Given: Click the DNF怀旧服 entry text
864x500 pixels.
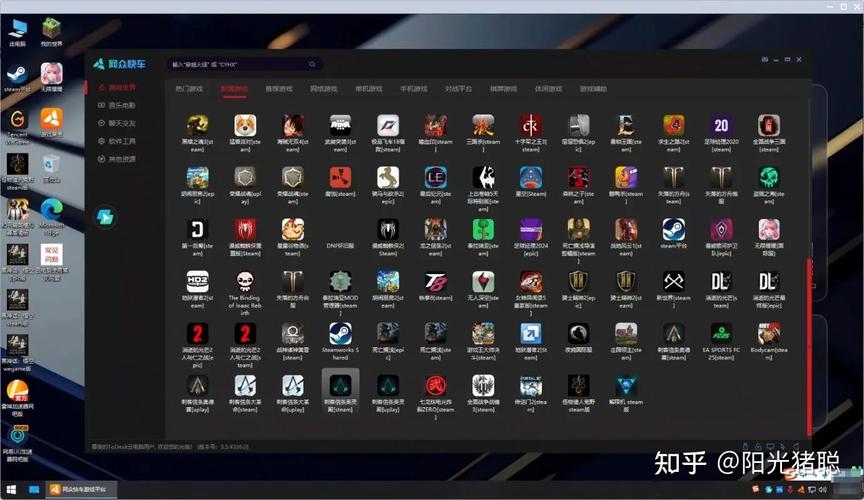Looking at the screenshot, I should [340, 246].
